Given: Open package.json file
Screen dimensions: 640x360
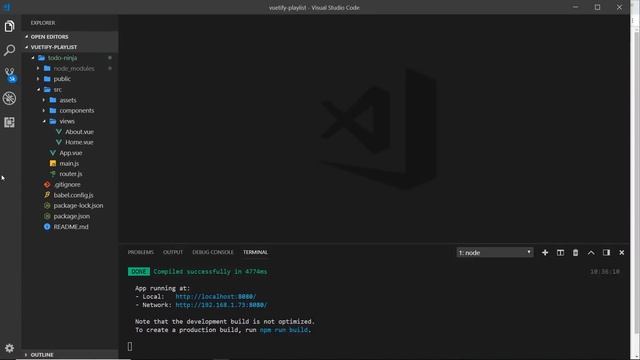Looking at the screenshot, I should pyautogui.click(x=72, y=216).
